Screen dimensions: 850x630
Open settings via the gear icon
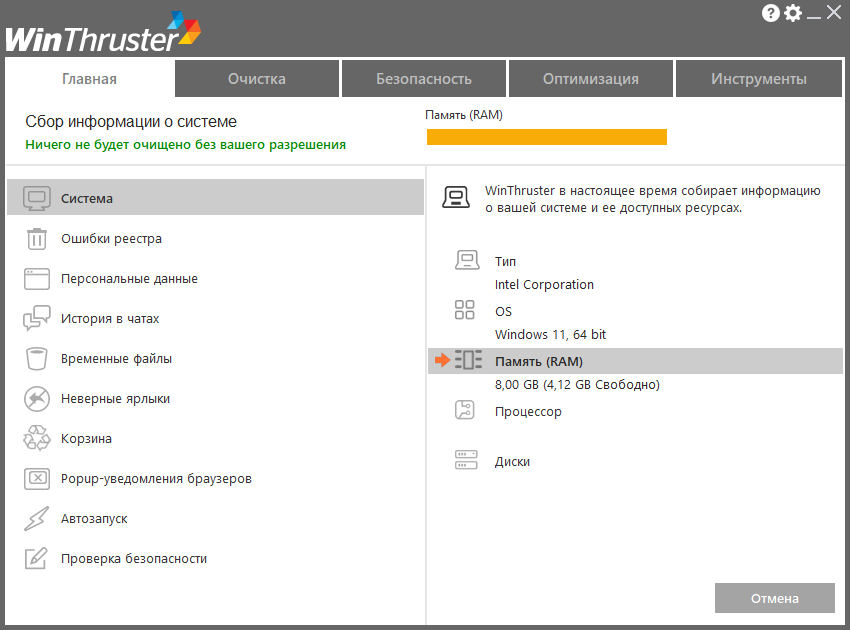[793, 13]
